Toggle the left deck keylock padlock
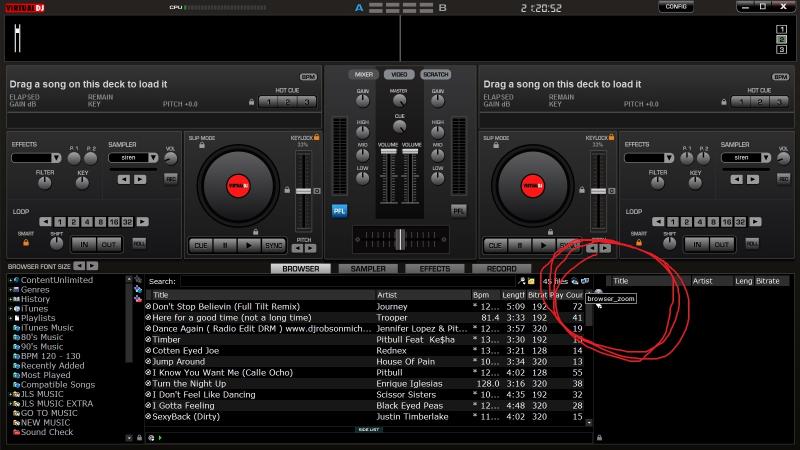 point(317,137)
